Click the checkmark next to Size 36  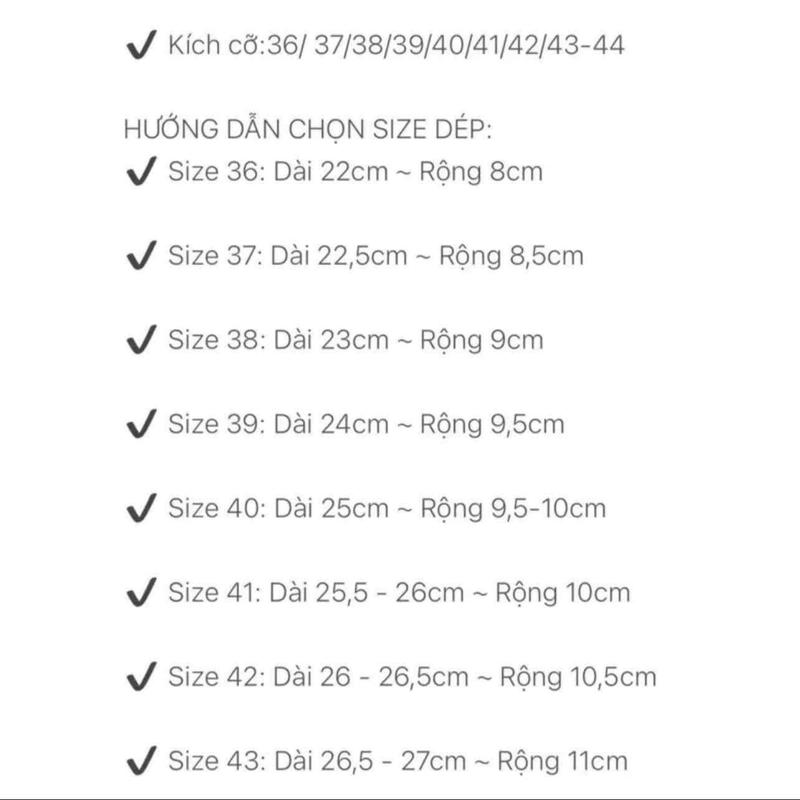[141, 171]
